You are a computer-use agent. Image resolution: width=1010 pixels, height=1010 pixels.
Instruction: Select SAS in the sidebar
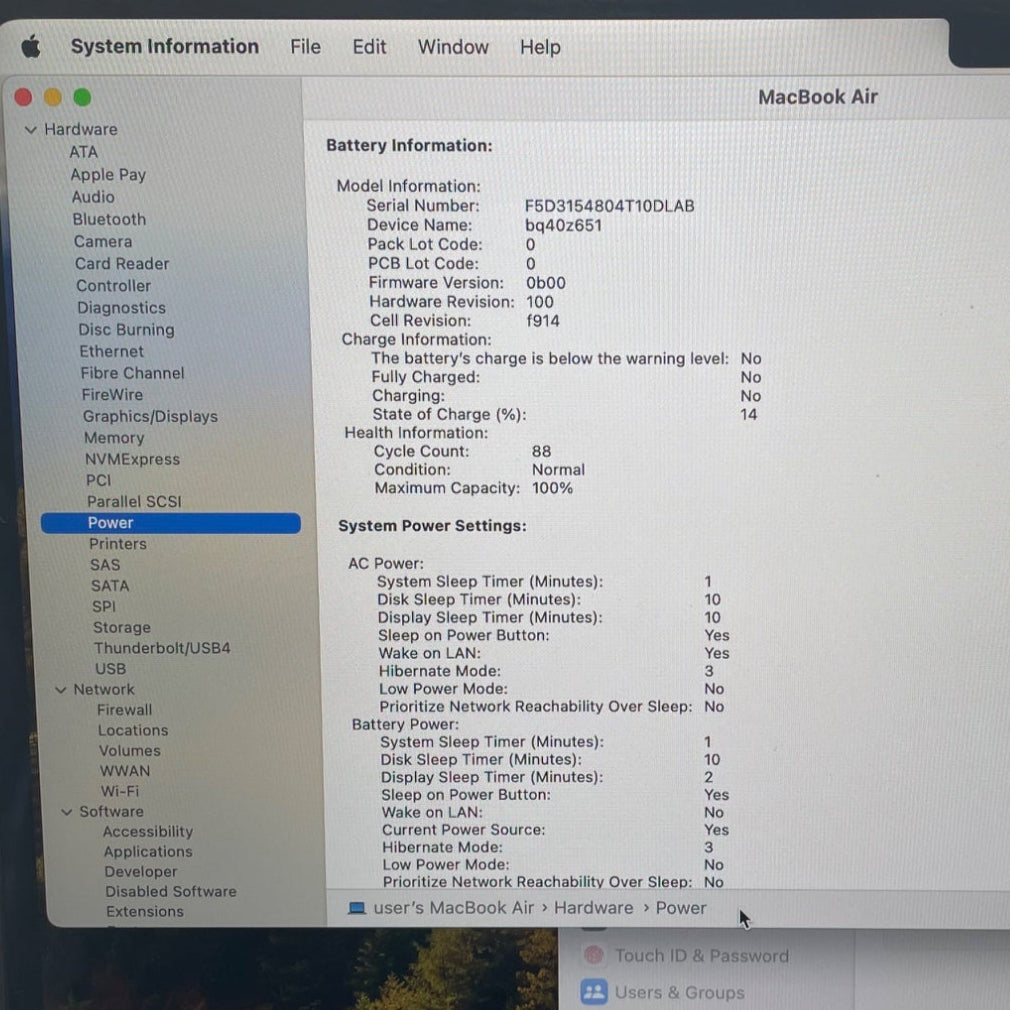(105, 565)
